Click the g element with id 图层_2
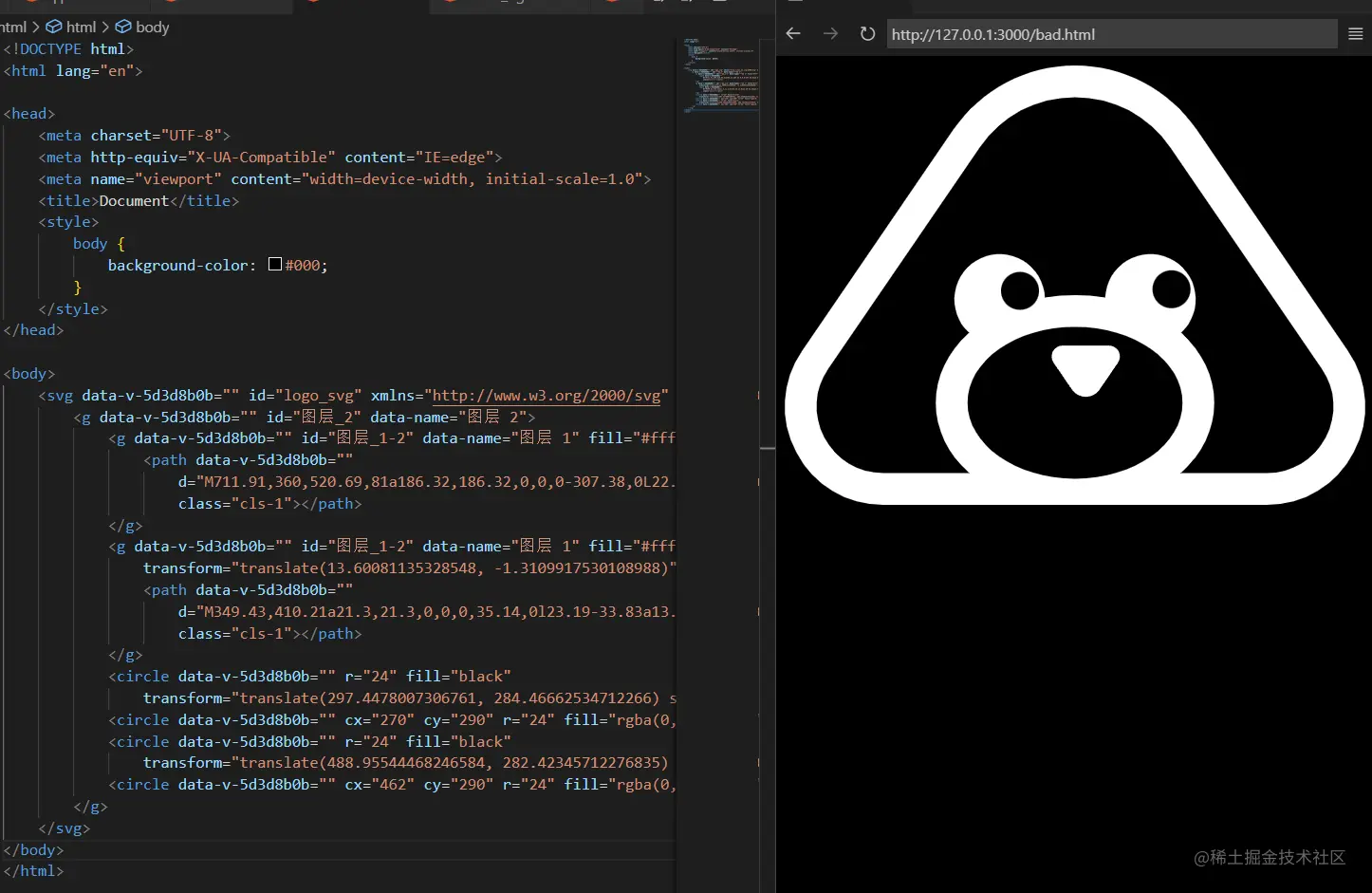The height and width of the screenshot is (893, 1372). [305, 418]
